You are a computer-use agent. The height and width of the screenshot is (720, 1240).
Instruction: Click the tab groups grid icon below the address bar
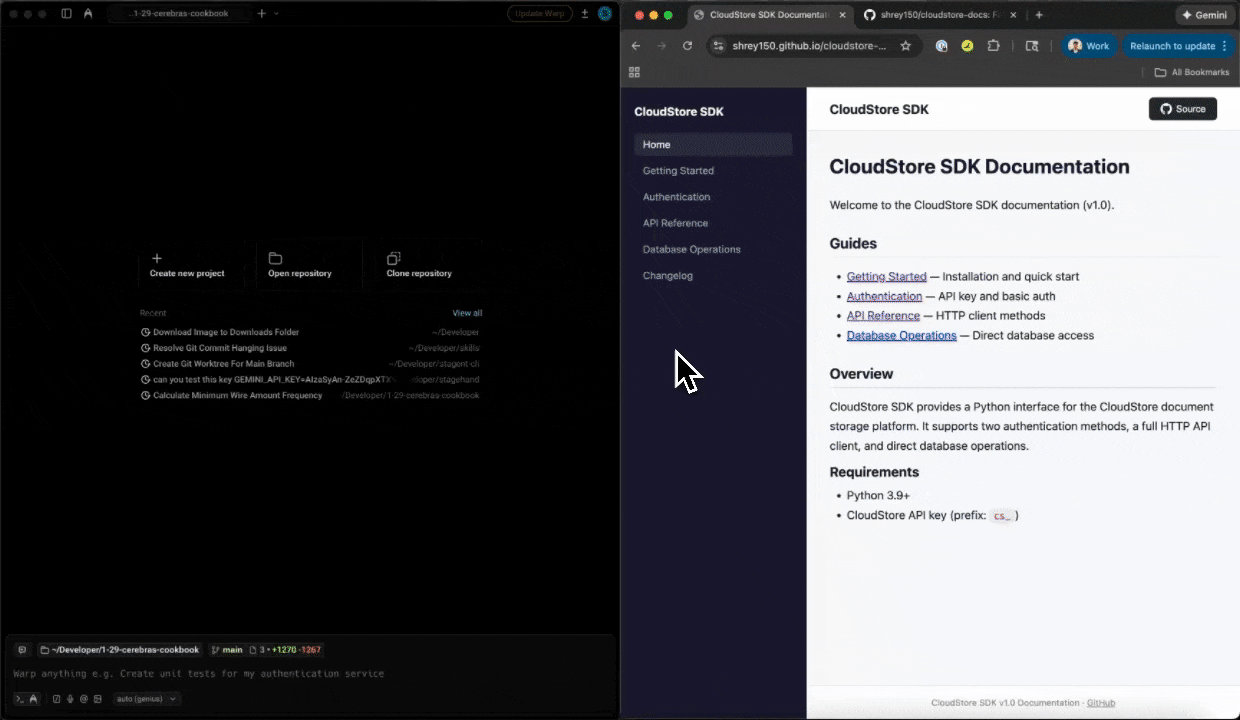pyautogui.click(x=634, y=72)
